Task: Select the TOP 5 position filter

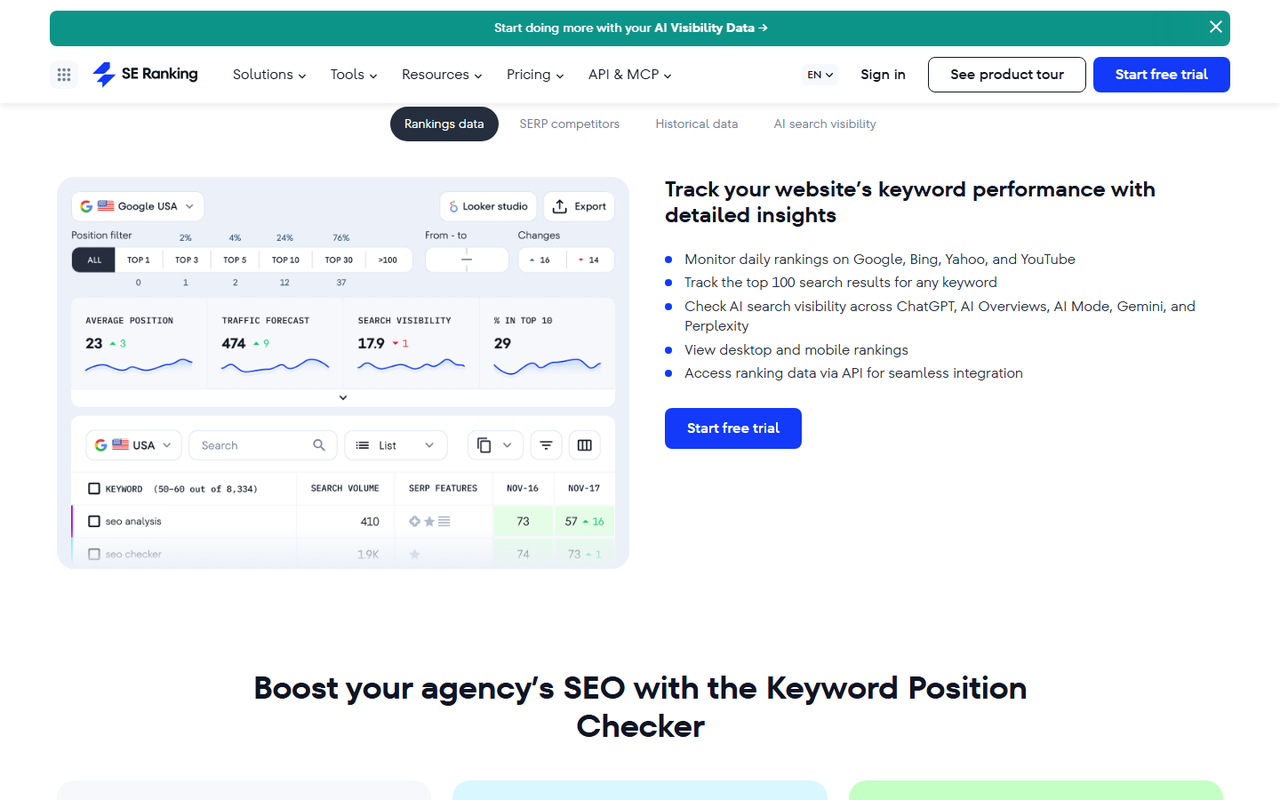Action: [235, 260]
